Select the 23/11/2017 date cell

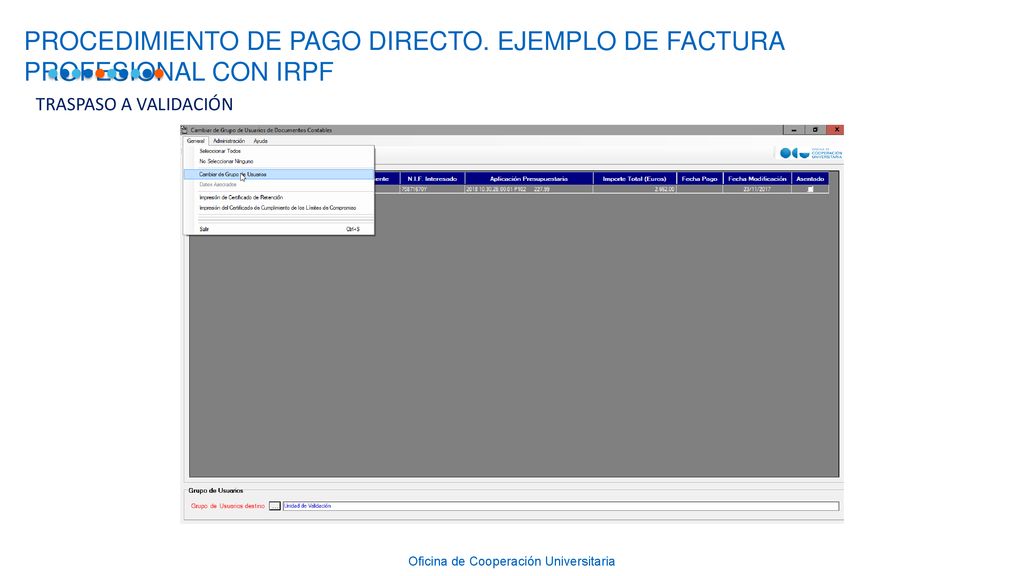pyautogui.click(x=757, y=189)
